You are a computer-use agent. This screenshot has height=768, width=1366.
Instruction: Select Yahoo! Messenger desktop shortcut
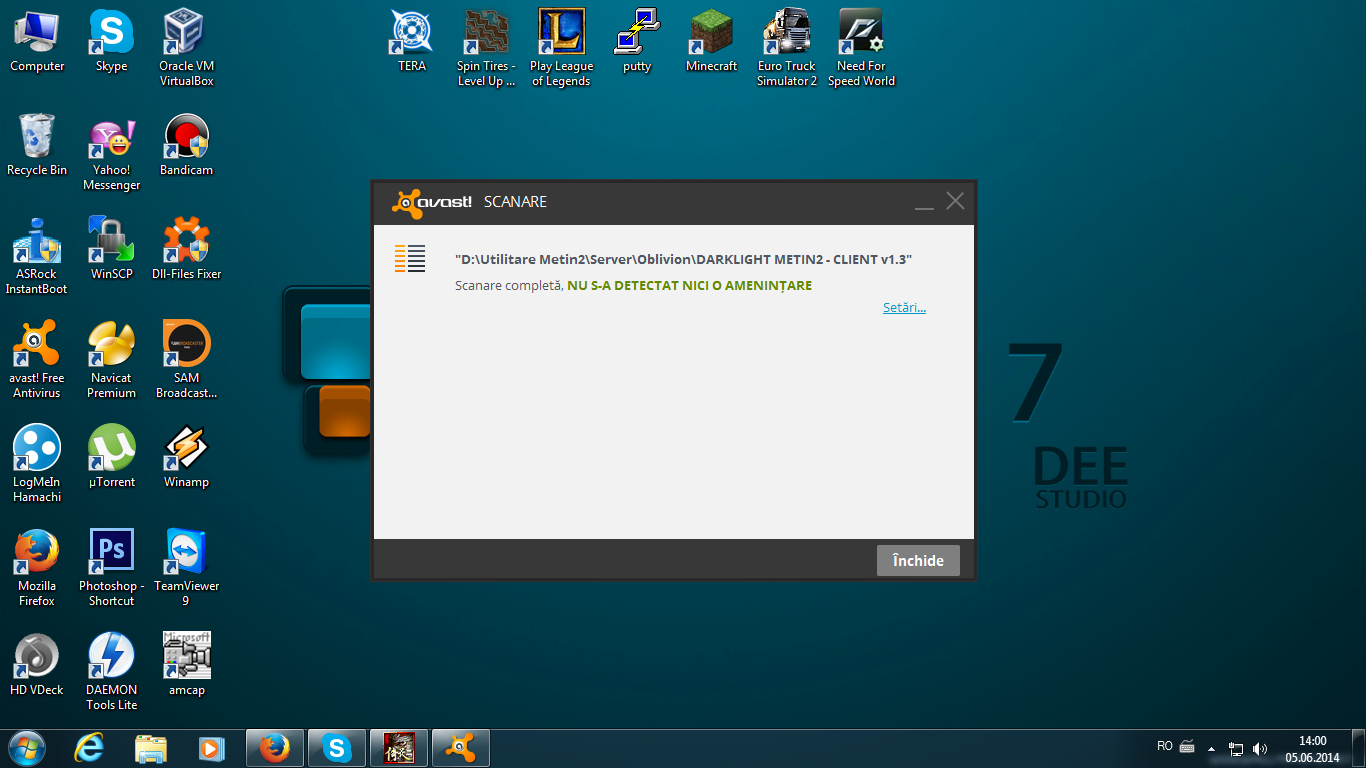click(x=111, y=153)
